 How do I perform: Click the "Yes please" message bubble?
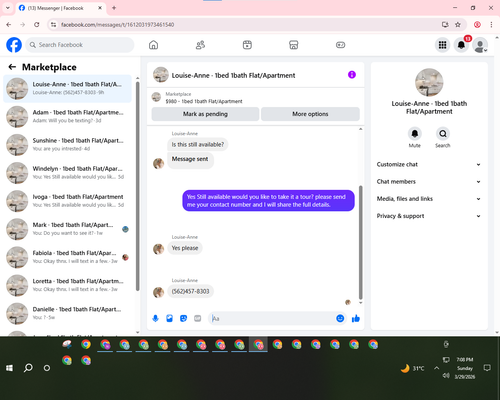pos(185,248)
